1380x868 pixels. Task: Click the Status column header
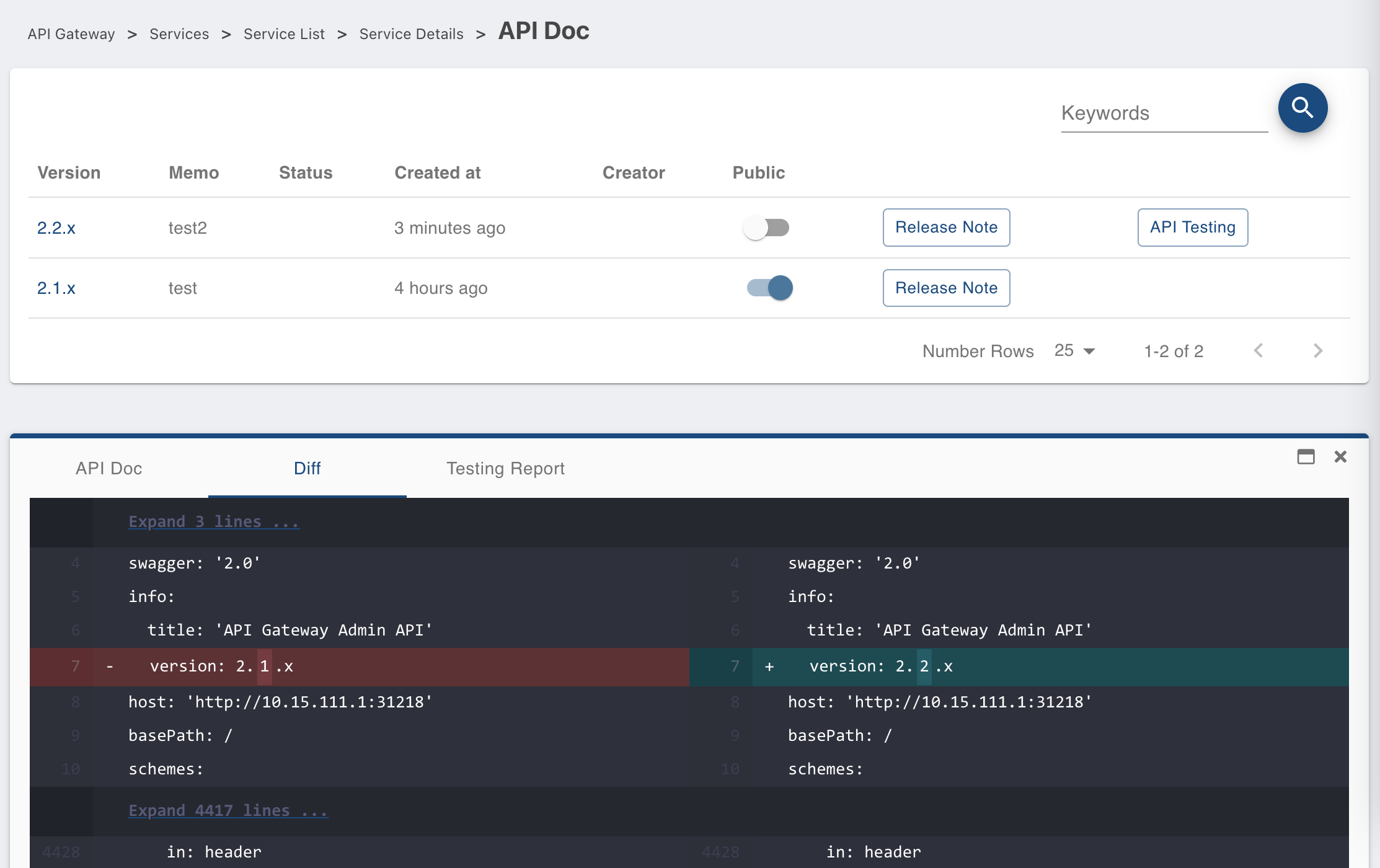coord(306,172)
